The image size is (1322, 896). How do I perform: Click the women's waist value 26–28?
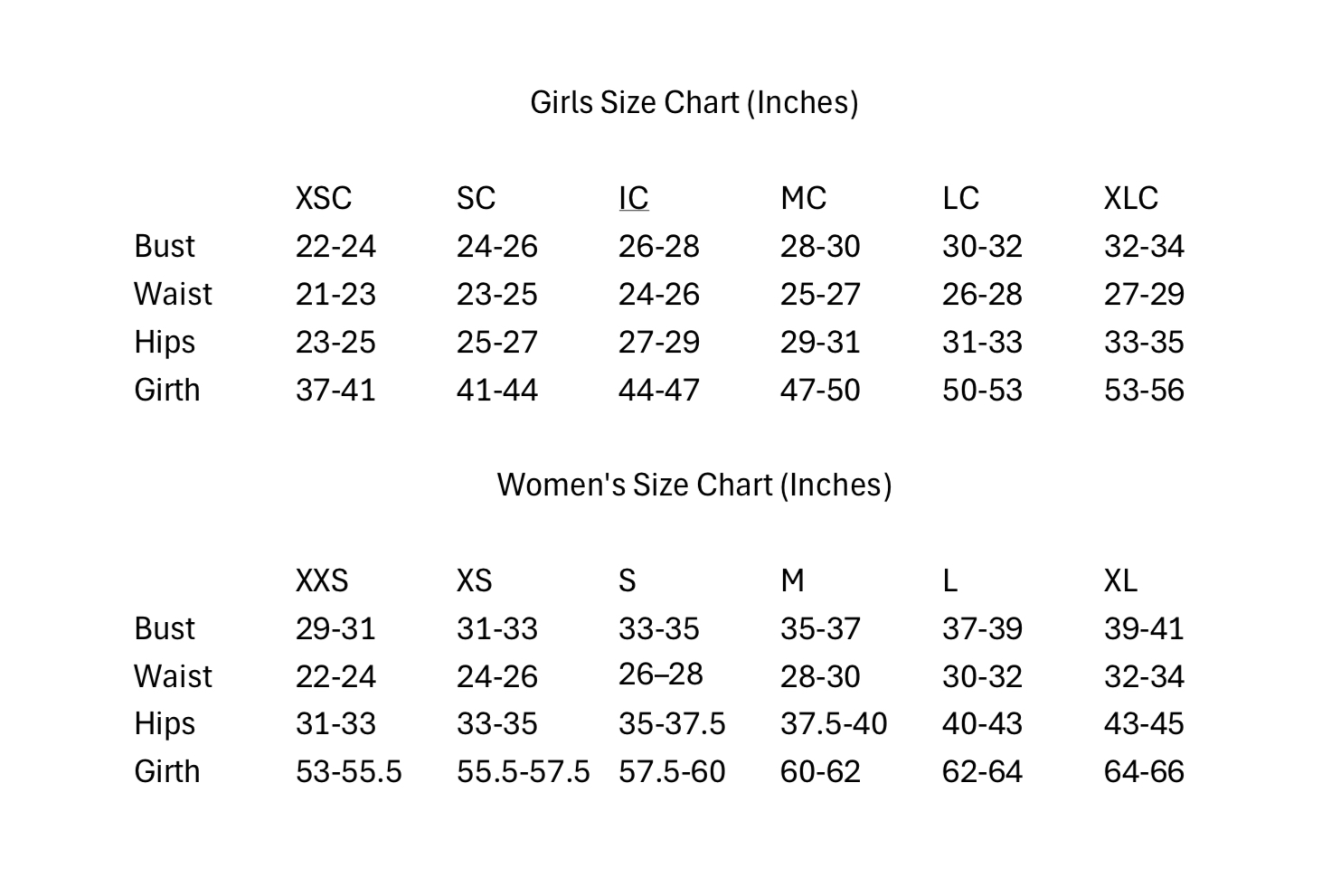click(660, 674)
